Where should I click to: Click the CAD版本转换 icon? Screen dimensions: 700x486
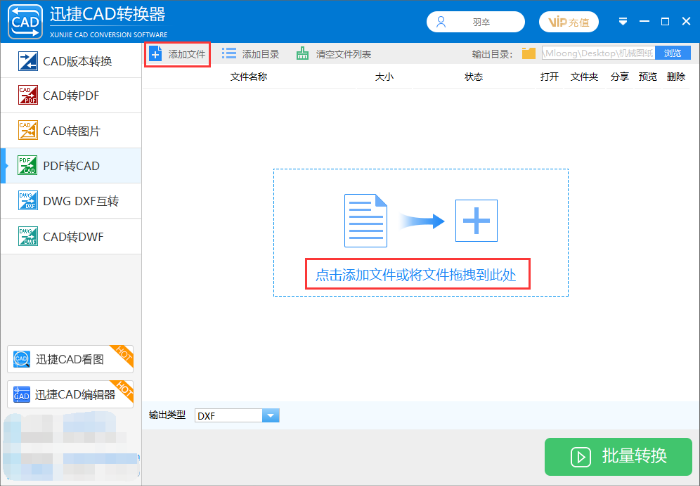(x=28, y=61)
